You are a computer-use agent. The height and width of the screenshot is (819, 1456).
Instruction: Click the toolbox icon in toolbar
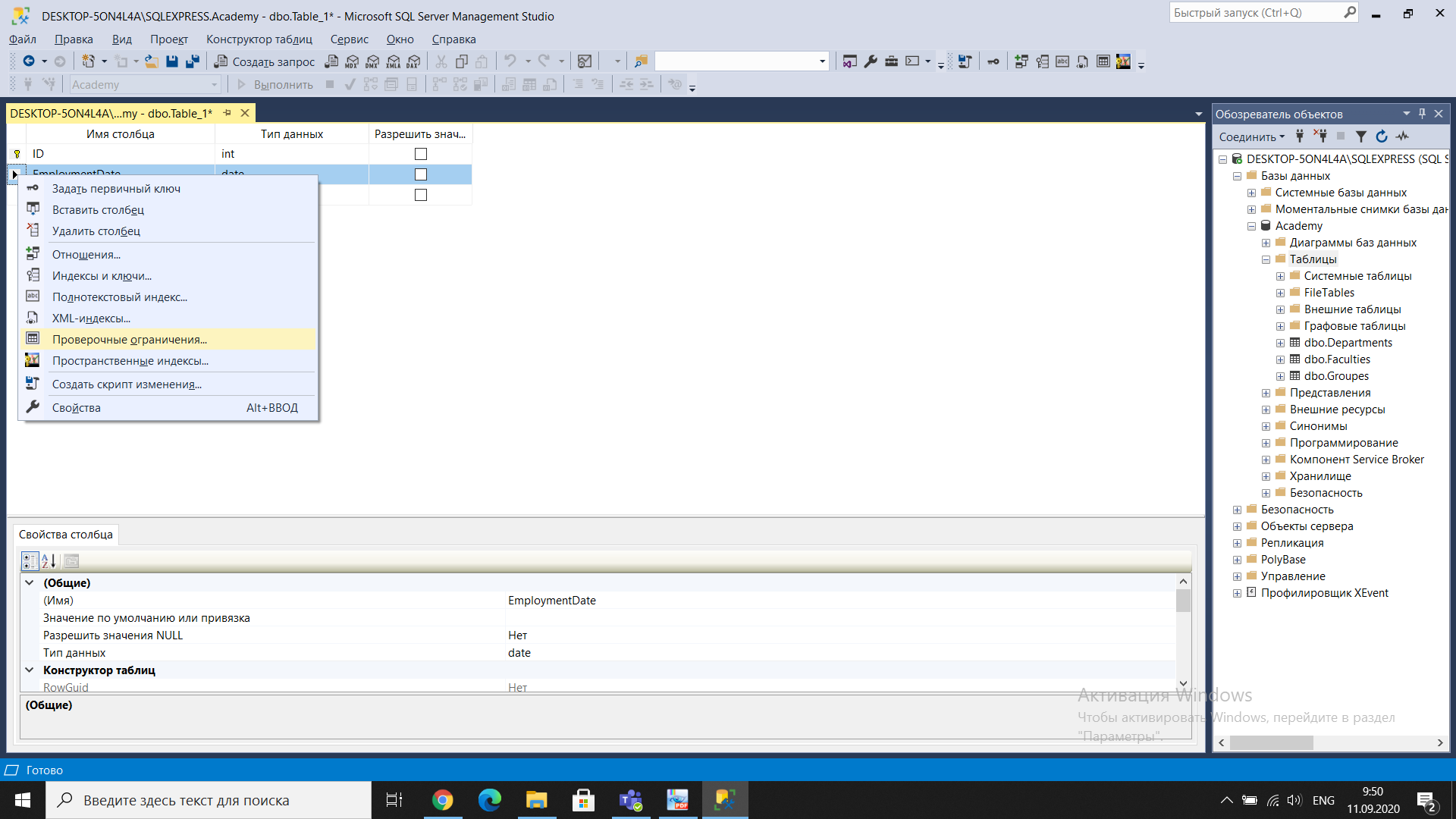coord(891,61)
